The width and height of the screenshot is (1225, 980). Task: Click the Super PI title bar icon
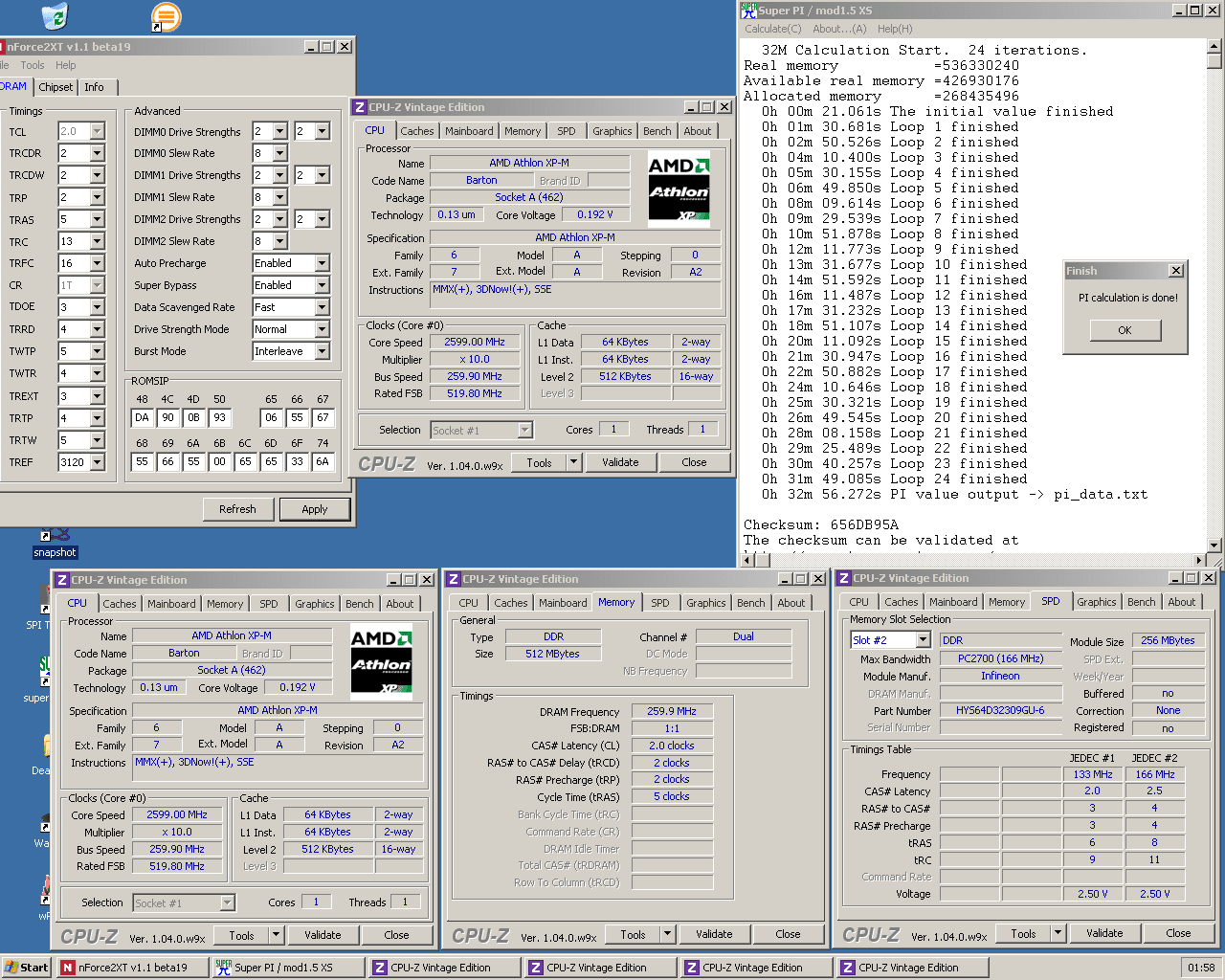click(748, 11)
